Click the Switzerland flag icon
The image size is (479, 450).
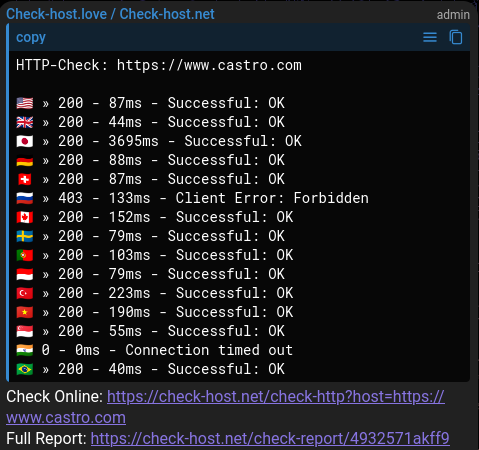[x=25, y=179]
